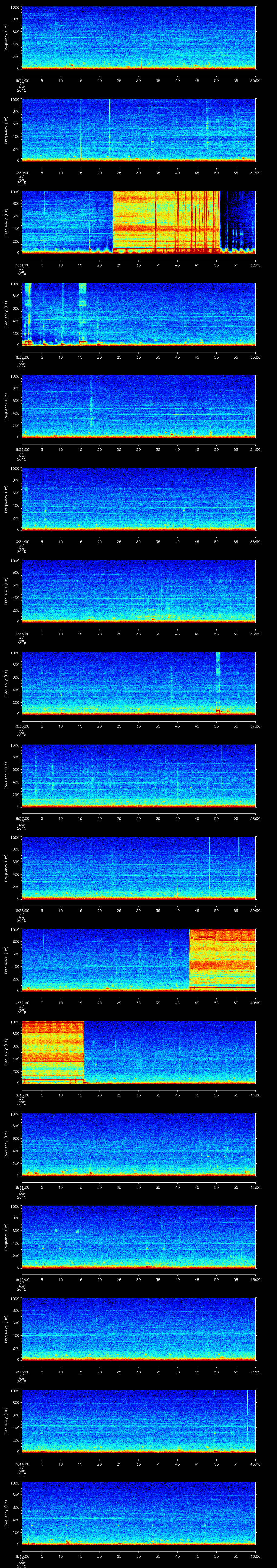277x1568 pixels.
Task: Click the "6:34:00" start time label
Action: click(x=22, y=542)
